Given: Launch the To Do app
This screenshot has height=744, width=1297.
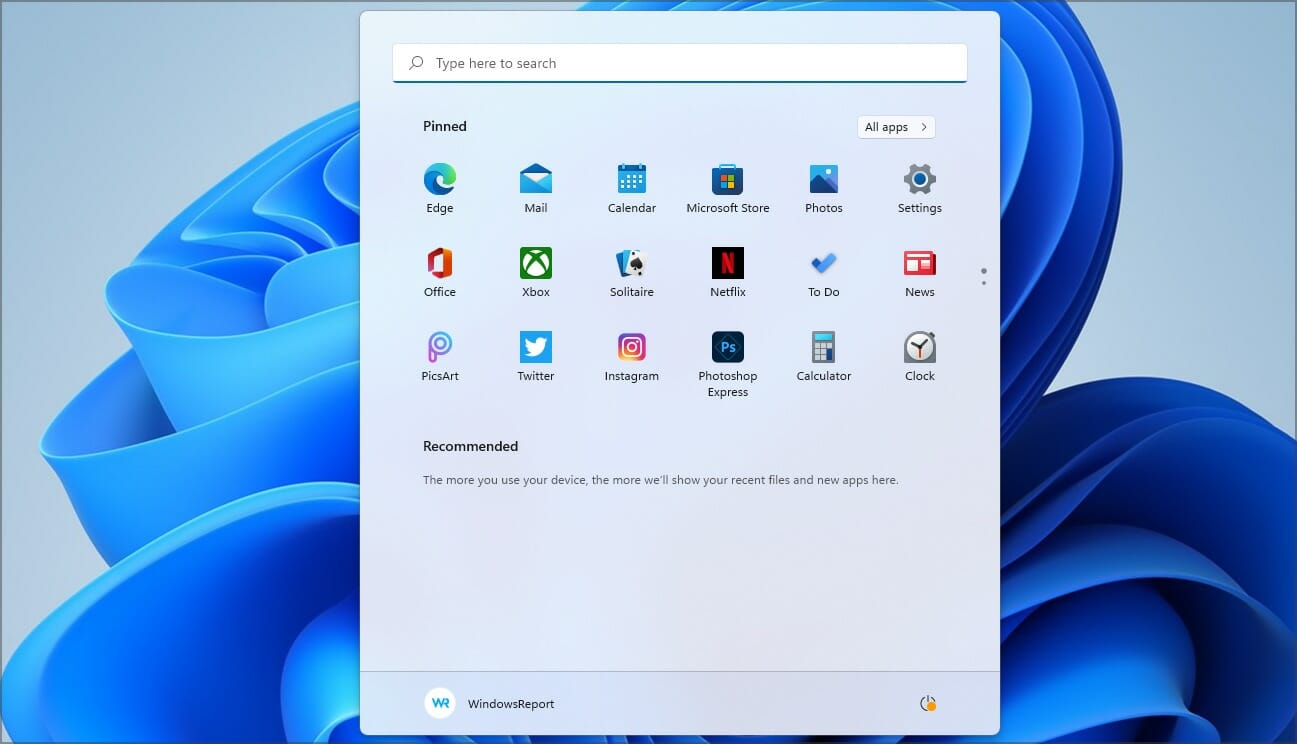Looking at the screenshot, I should pos(824,273).
